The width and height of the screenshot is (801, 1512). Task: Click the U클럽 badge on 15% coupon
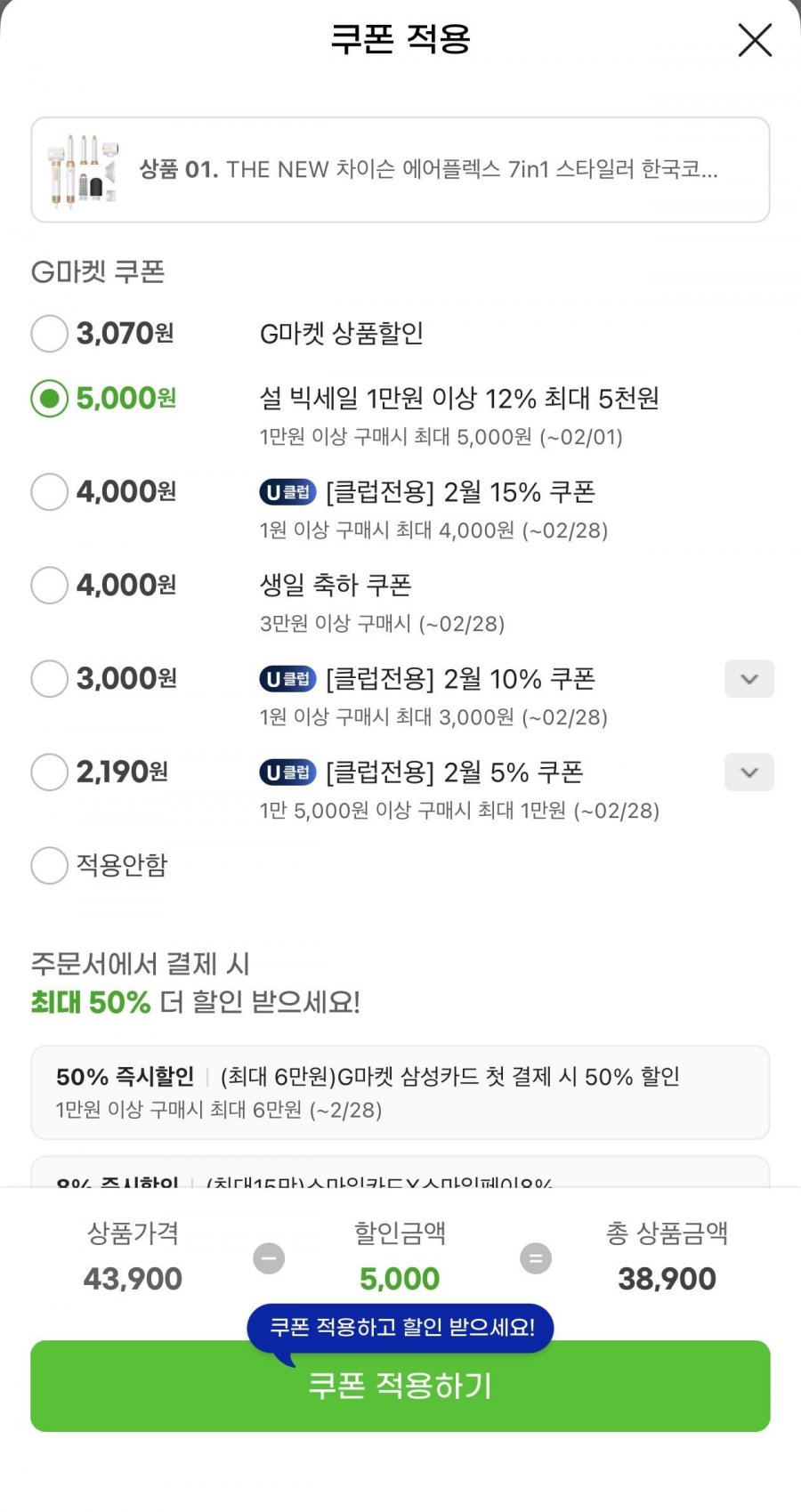[287, 492]
